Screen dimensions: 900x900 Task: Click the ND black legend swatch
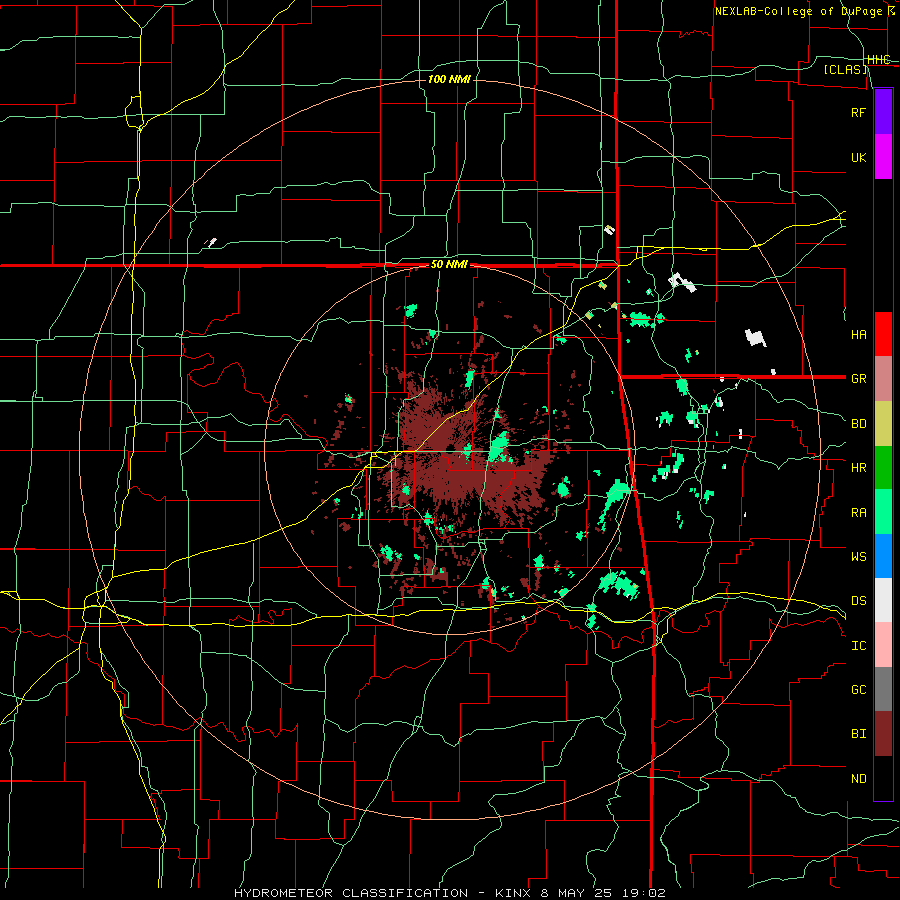pyautogui.click(x=883, y=778)
